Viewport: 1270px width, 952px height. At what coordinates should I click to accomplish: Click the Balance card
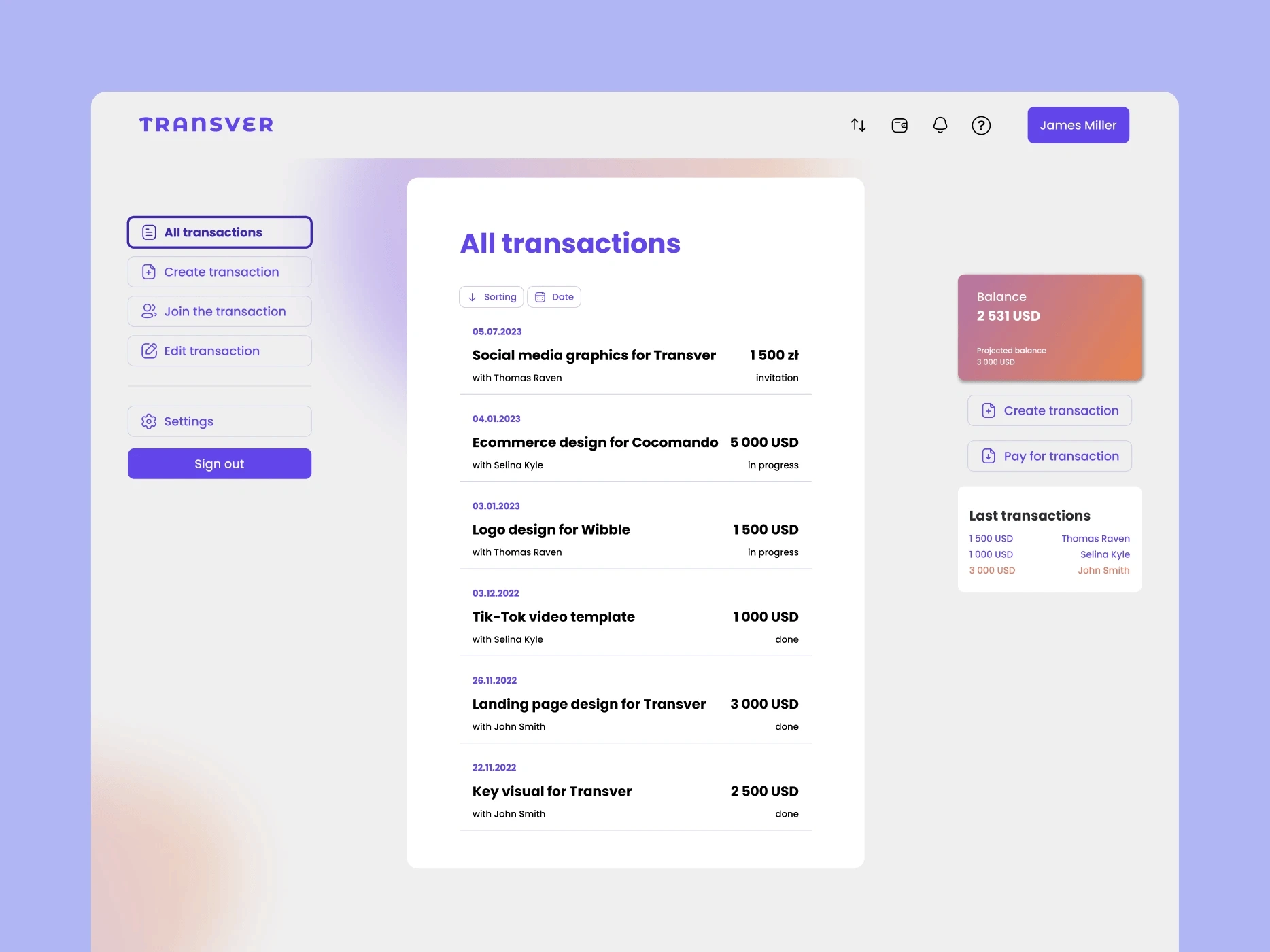[x=1050, y=327]
